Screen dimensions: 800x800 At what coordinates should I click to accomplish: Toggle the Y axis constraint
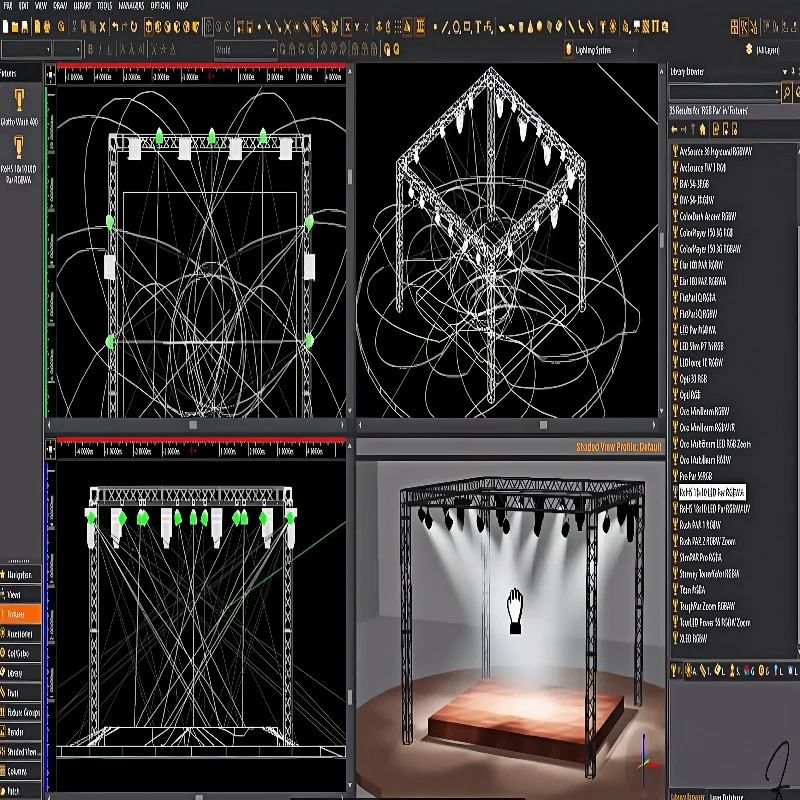(x=357, y=27)
